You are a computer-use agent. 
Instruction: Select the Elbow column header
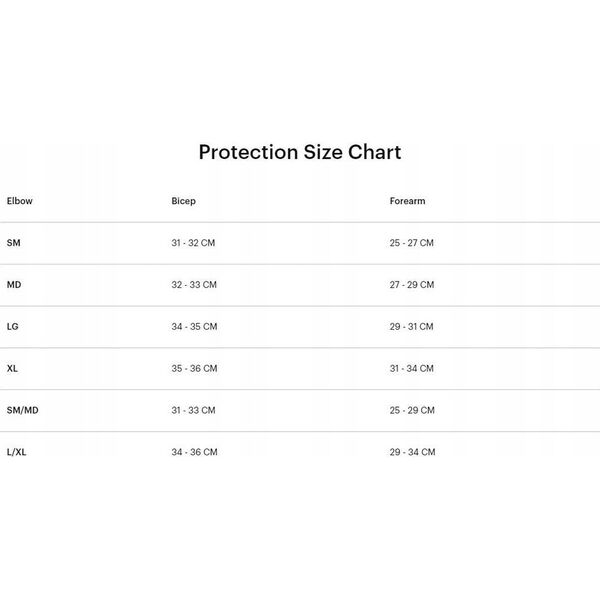20,201
